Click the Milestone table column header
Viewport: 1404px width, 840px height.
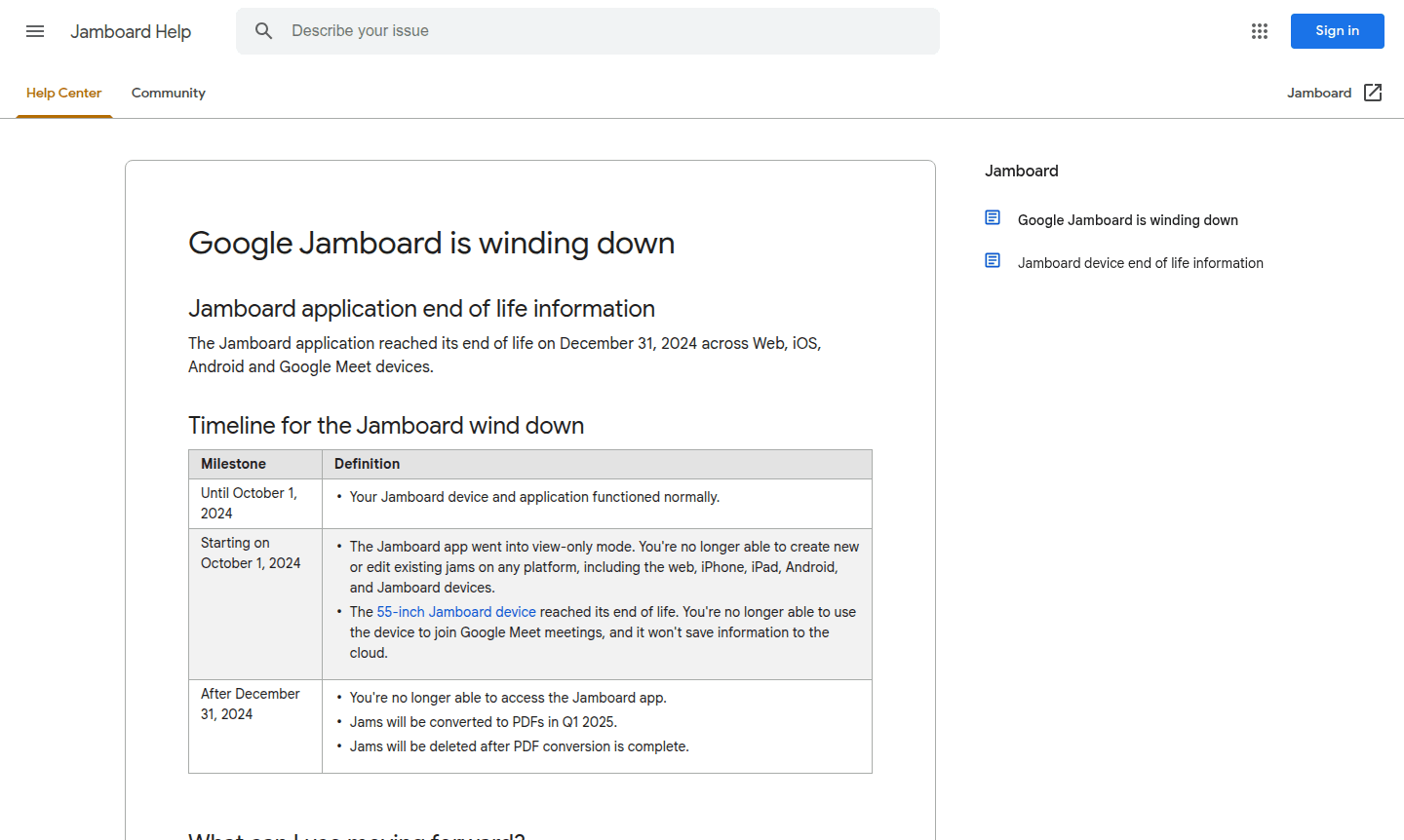pyautogui.click(x=233, y=464)
